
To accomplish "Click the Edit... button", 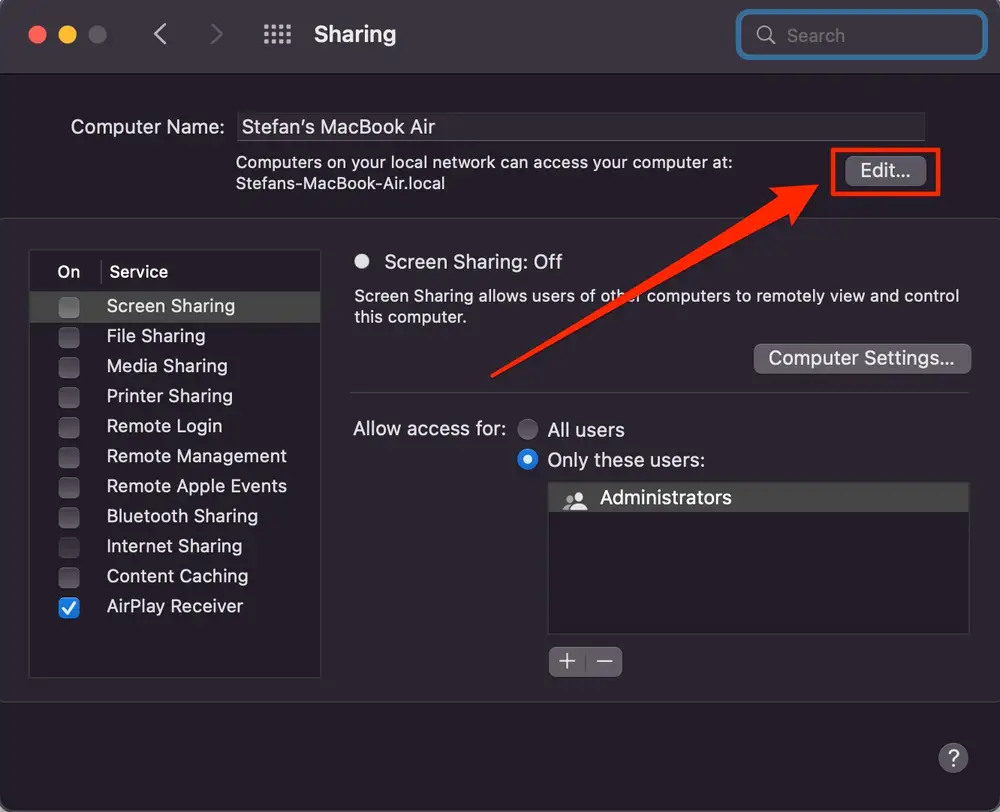I will click(x=885, y=171).
